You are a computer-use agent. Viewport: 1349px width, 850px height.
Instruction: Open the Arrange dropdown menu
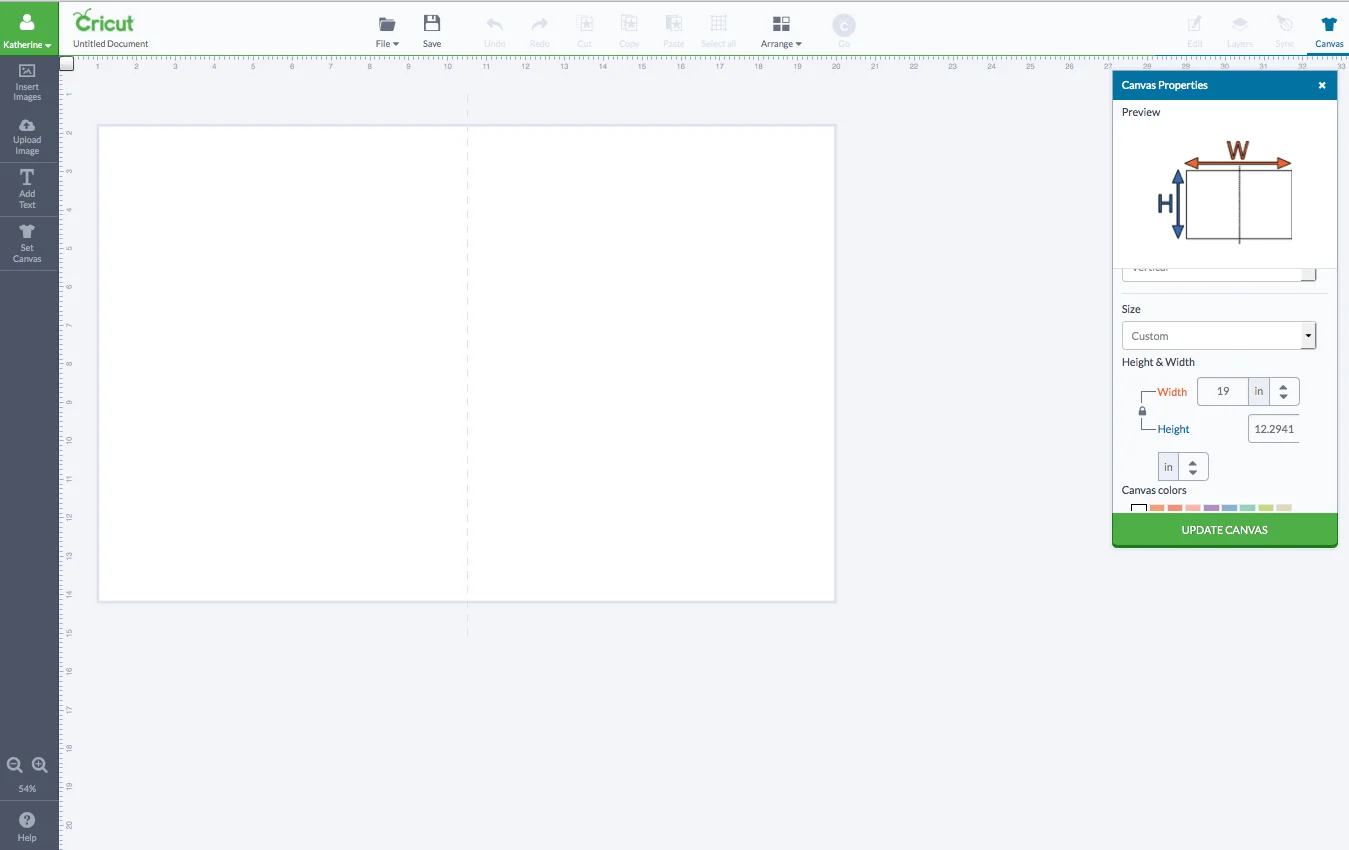pyautogui.click(x=781, y=31)
